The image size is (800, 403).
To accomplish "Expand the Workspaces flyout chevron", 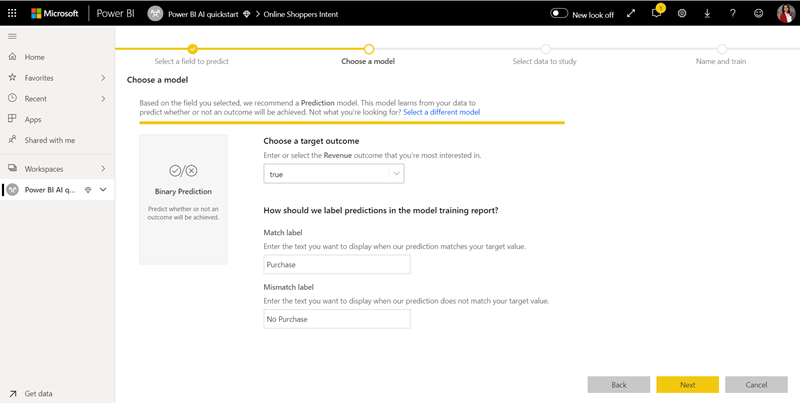I will tap(103, 168).
